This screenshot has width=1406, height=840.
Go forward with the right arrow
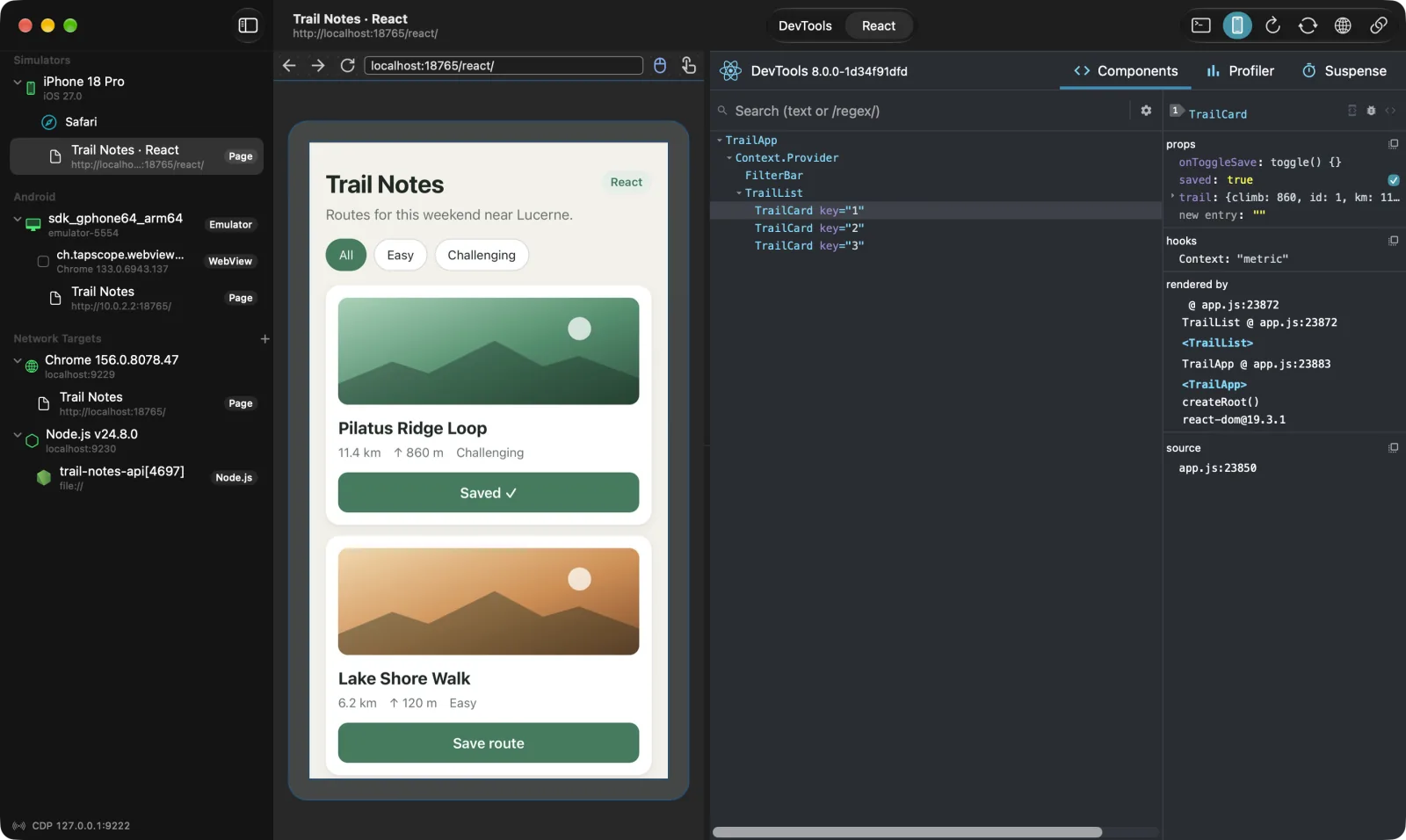[318, 65]
